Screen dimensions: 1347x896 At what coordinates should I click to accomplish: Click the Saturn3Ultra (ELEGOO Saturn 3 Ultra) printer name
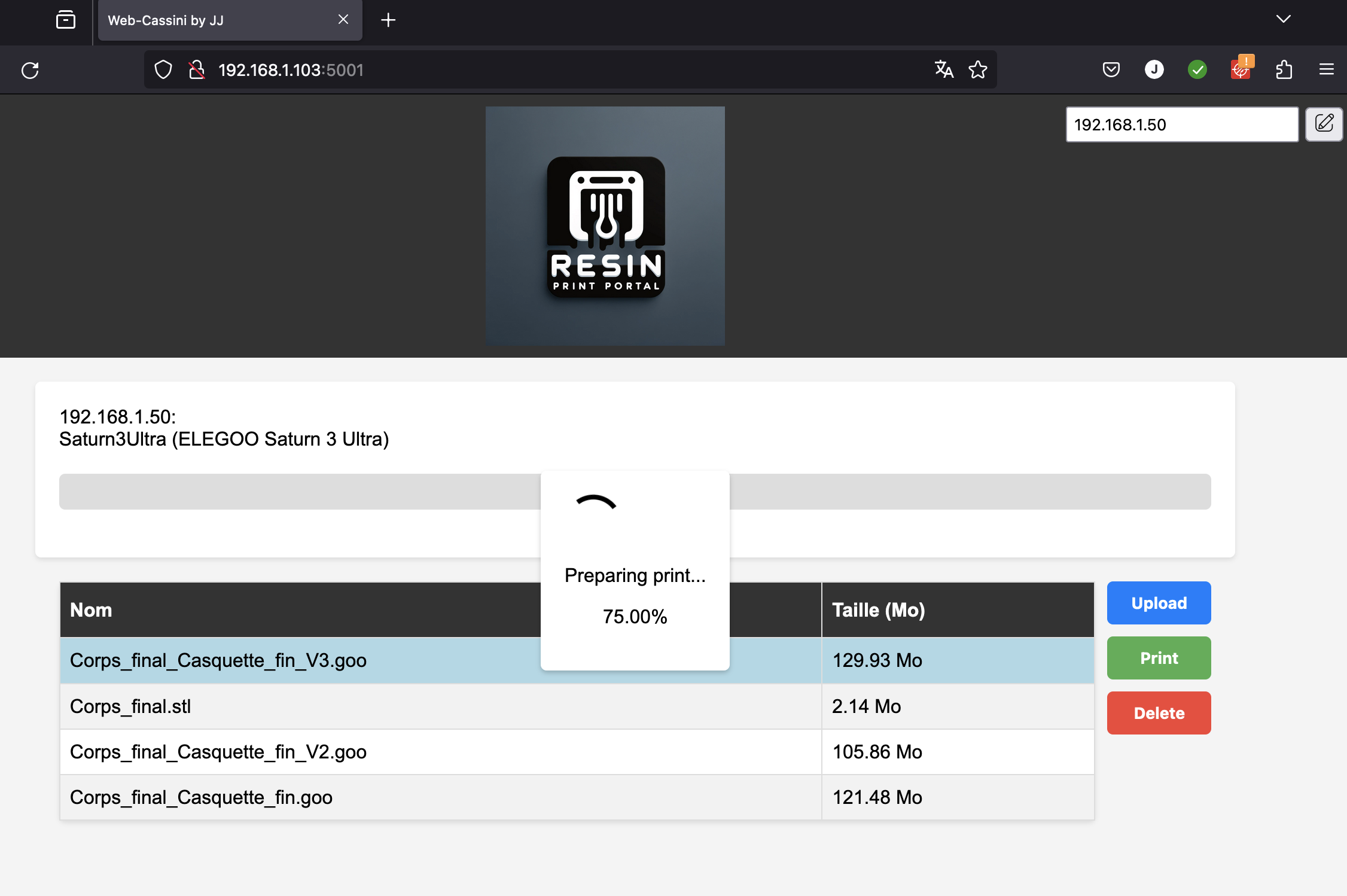(224, 439)
